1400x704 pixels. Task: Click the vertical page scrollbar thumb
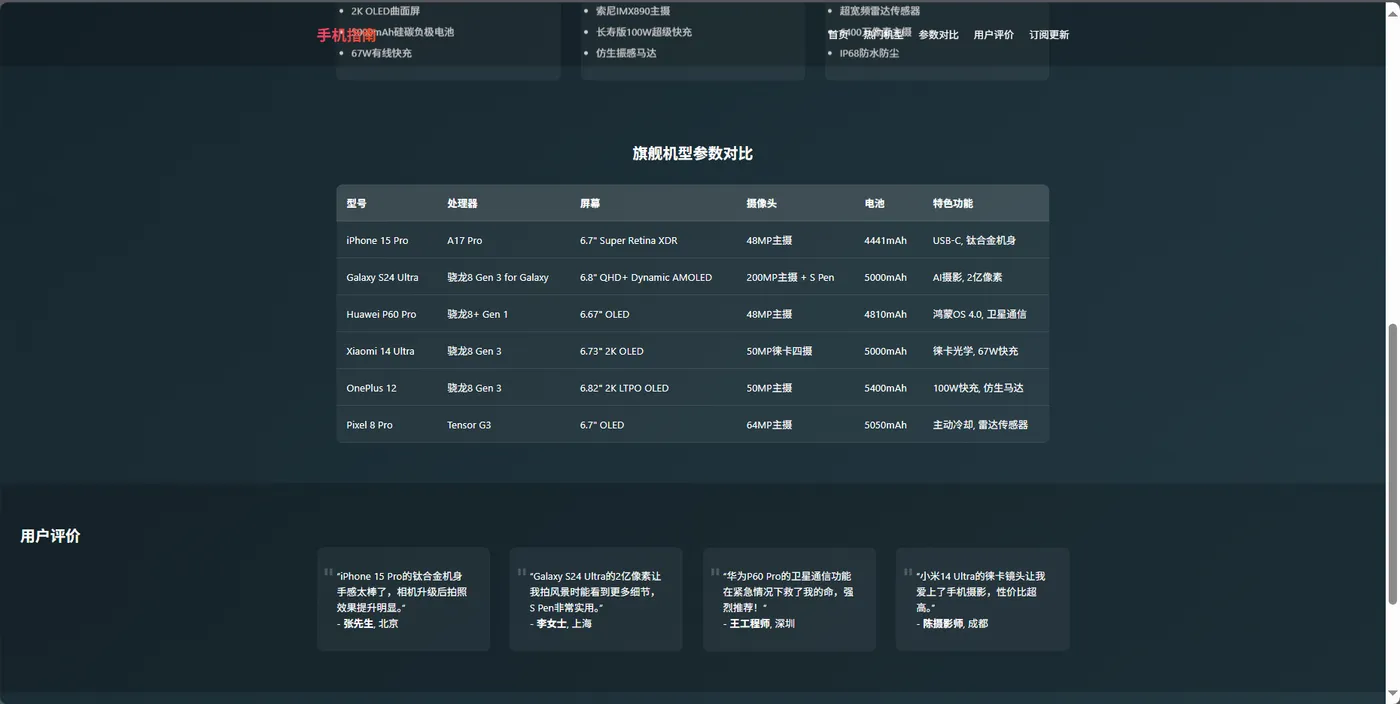click(x=1392, y=463)
